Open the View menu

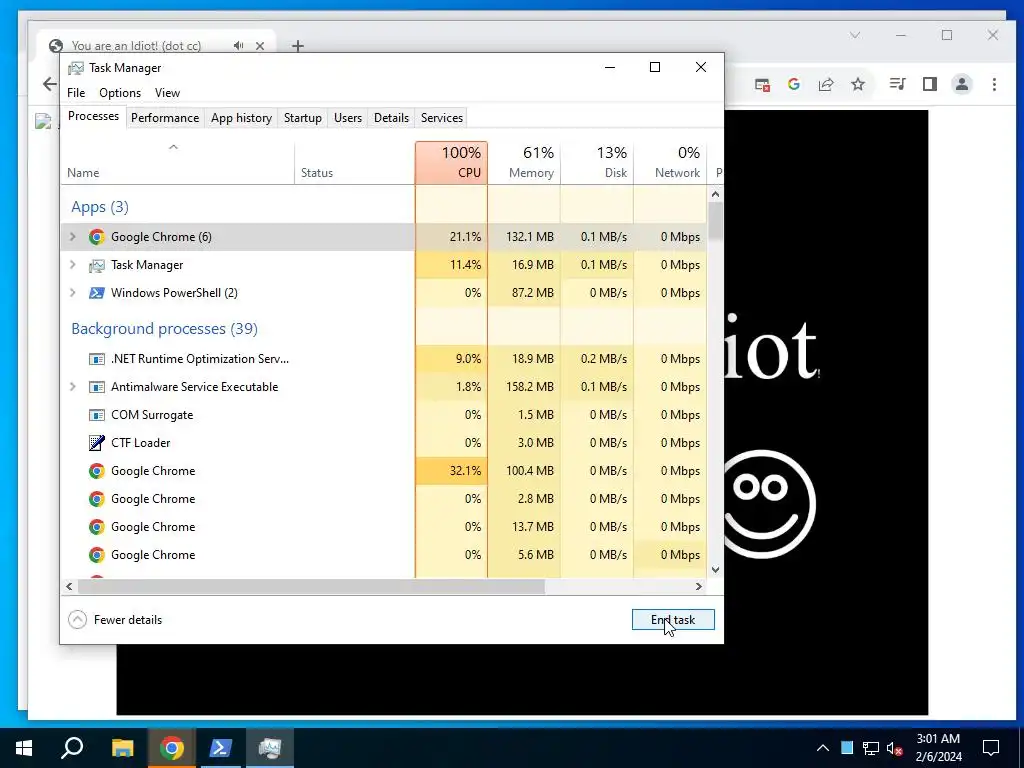coord(167,93)
